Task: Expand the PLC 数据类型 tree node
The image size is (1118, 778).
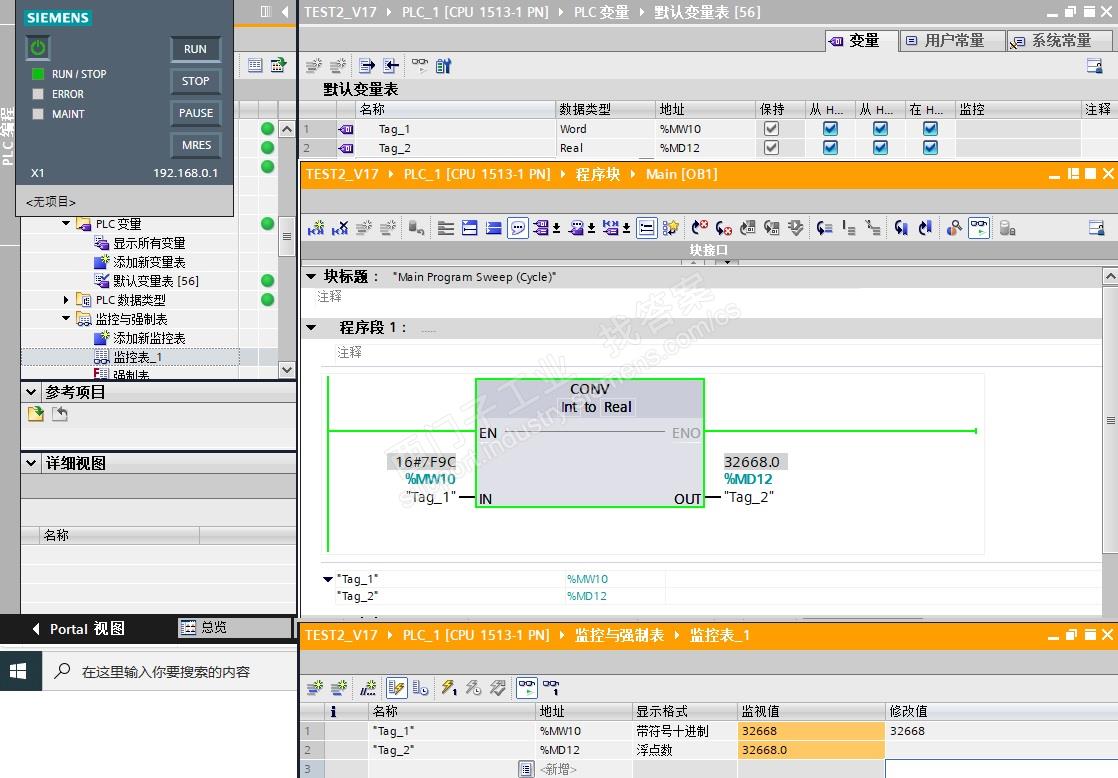Action: point(66,300)
